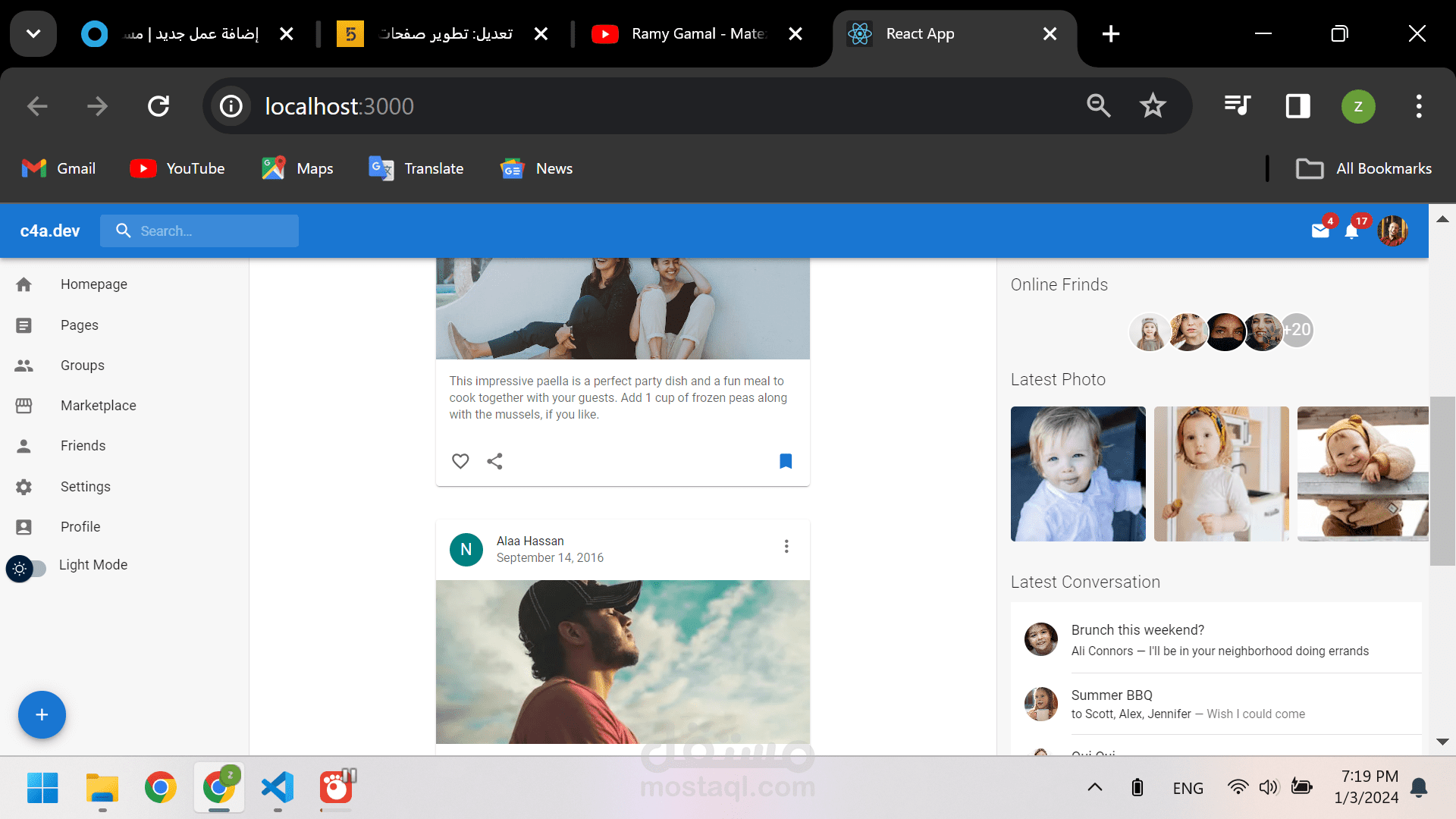Bookmark this page with star icon
The height and width of the screenshot is (819, 1456).
click(x=1152, y=106)
